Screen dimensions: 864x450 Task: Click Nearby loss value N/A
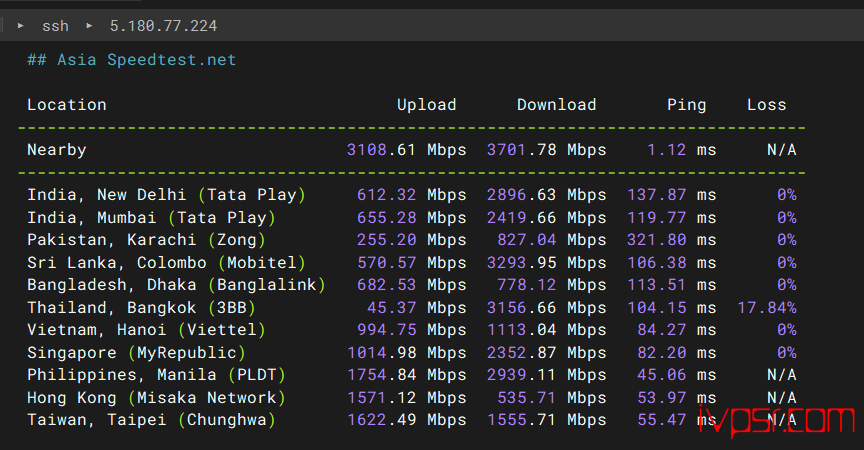[x=782, y=150]
